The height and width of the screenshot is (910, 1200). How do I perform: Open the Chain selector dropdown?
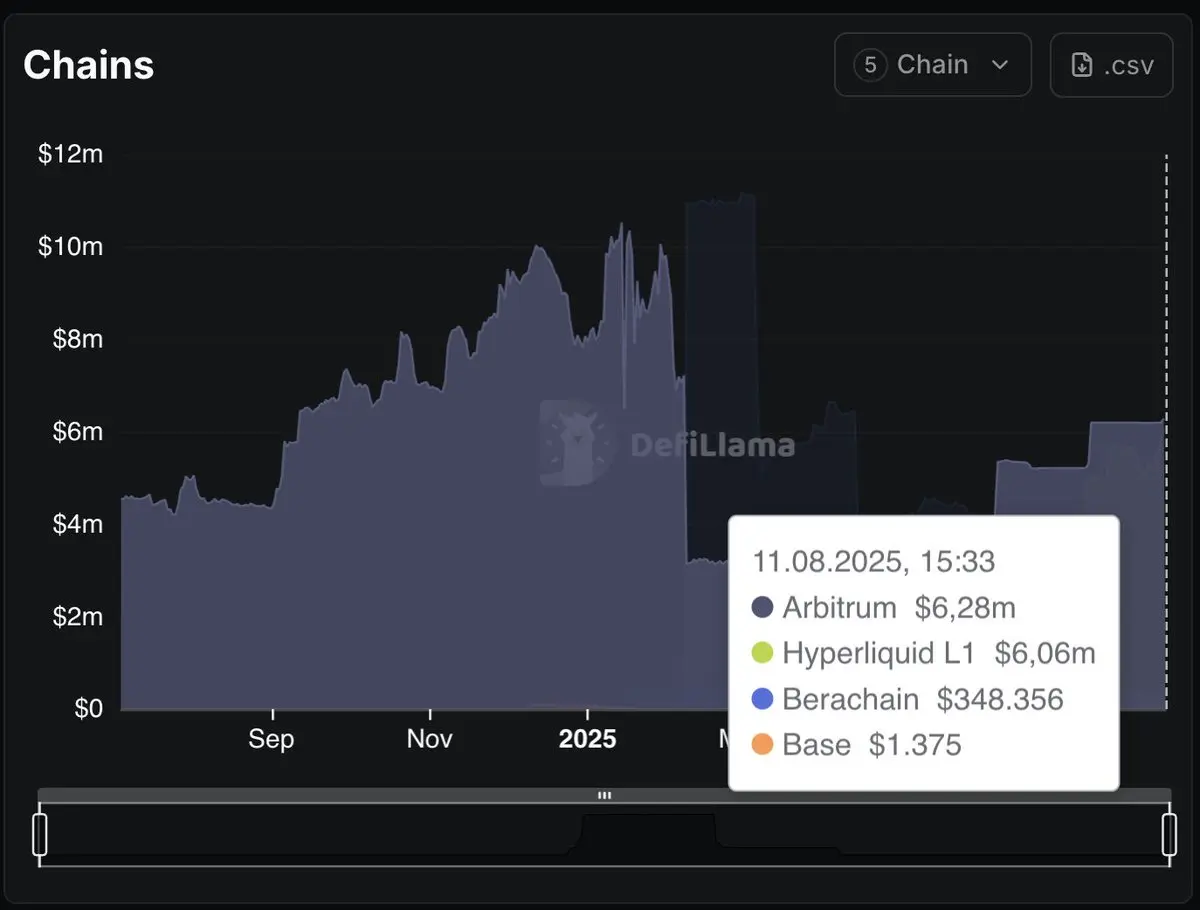[932, 65]
